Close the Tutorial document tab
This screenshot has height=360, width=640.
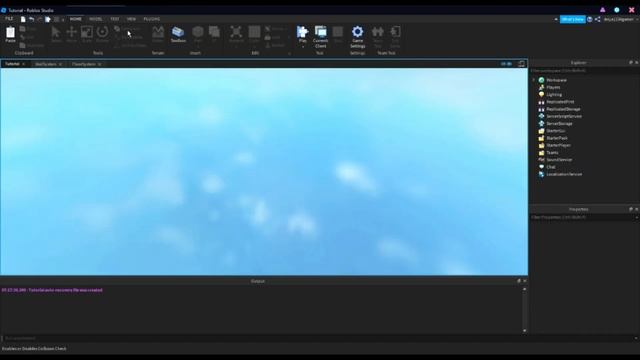[24, 64]
